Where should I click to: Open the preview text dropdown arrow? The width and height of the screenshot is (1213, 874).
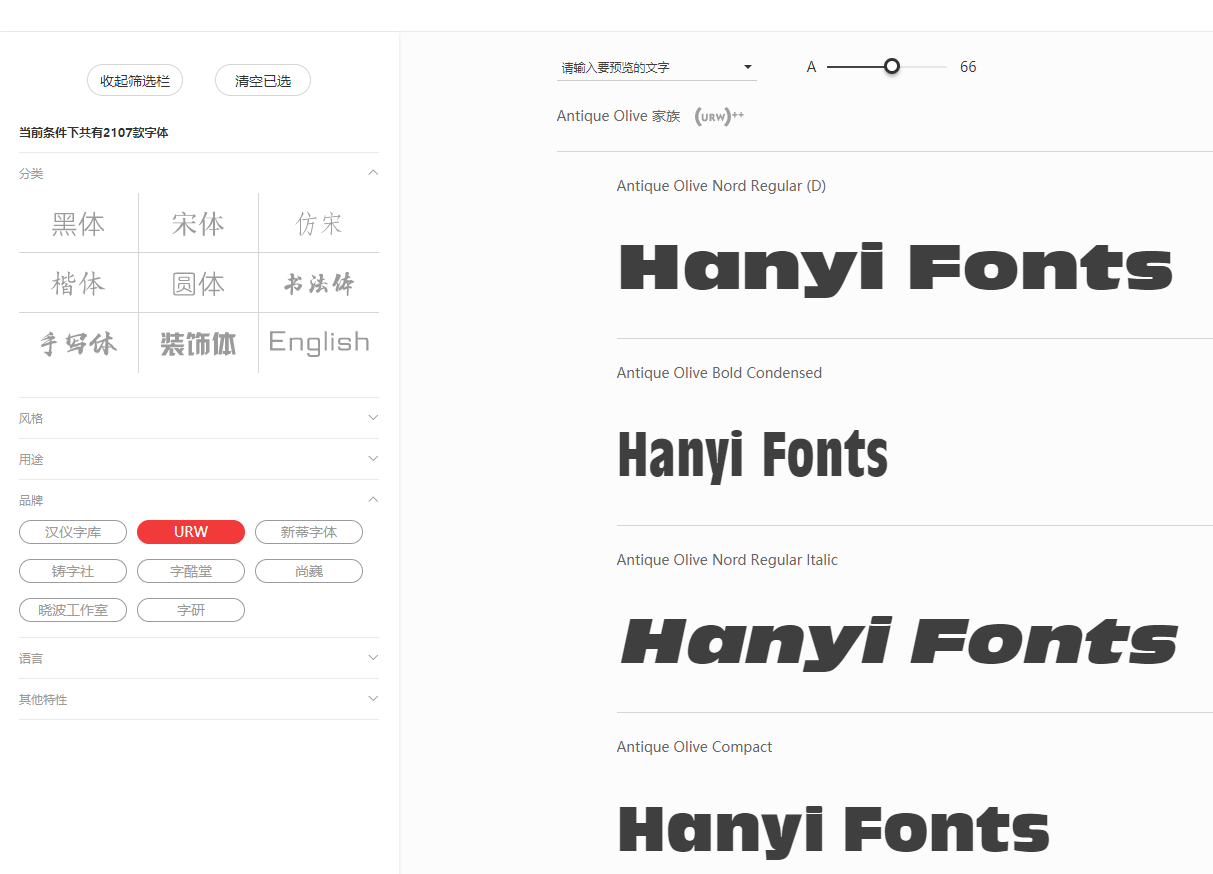coord(747,67)
